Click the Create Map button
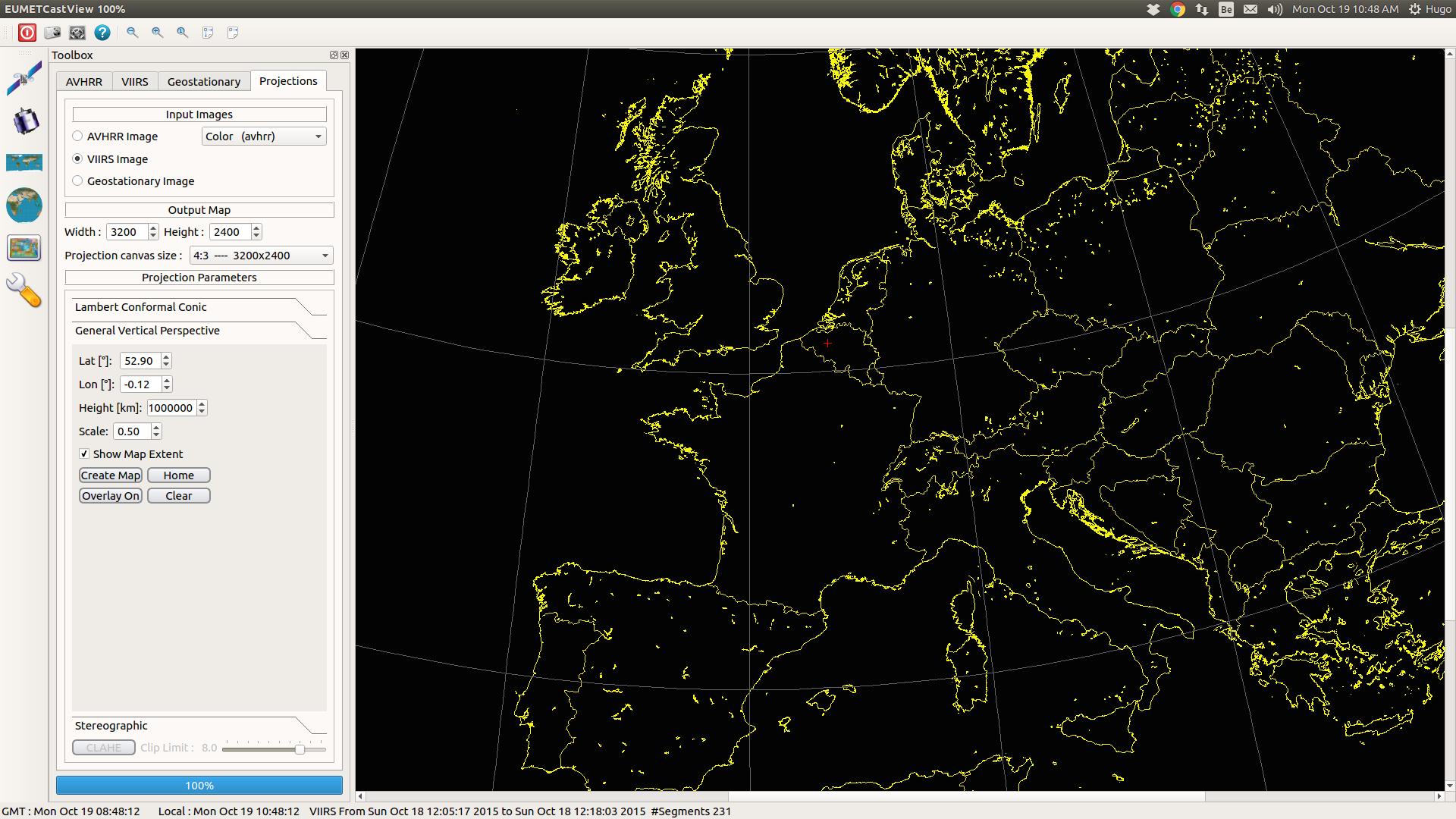Image resolution: width=1456 pixels, height=819 pixels. [x=111, y=475]
